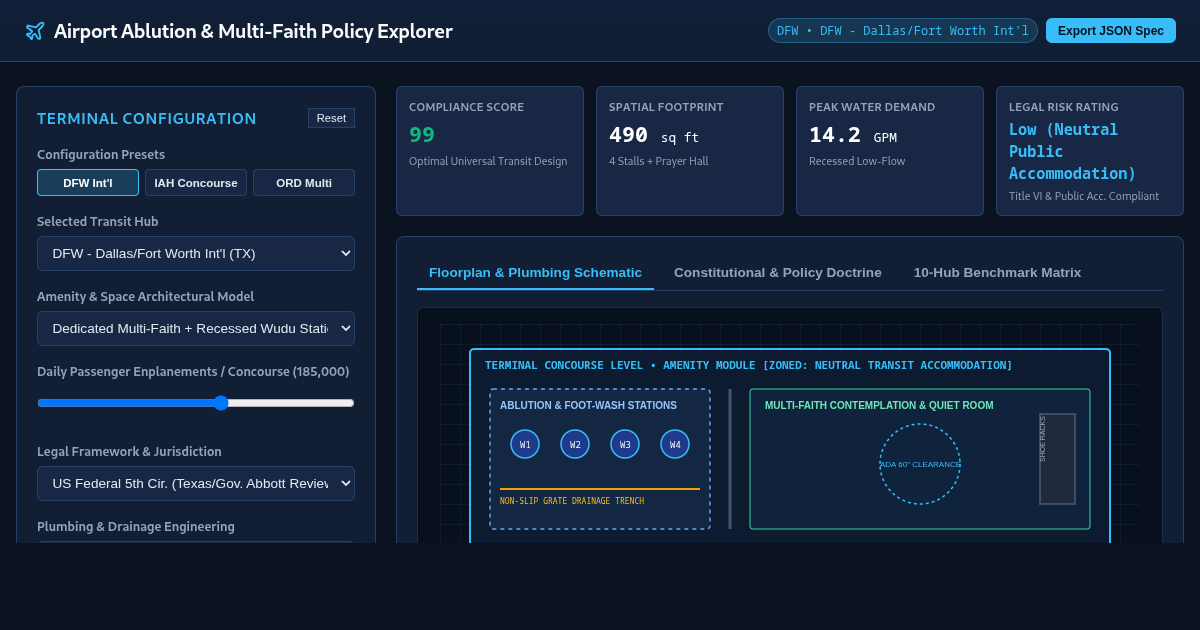Apply the IAH Concourse preset

click(x=196, y=183)
